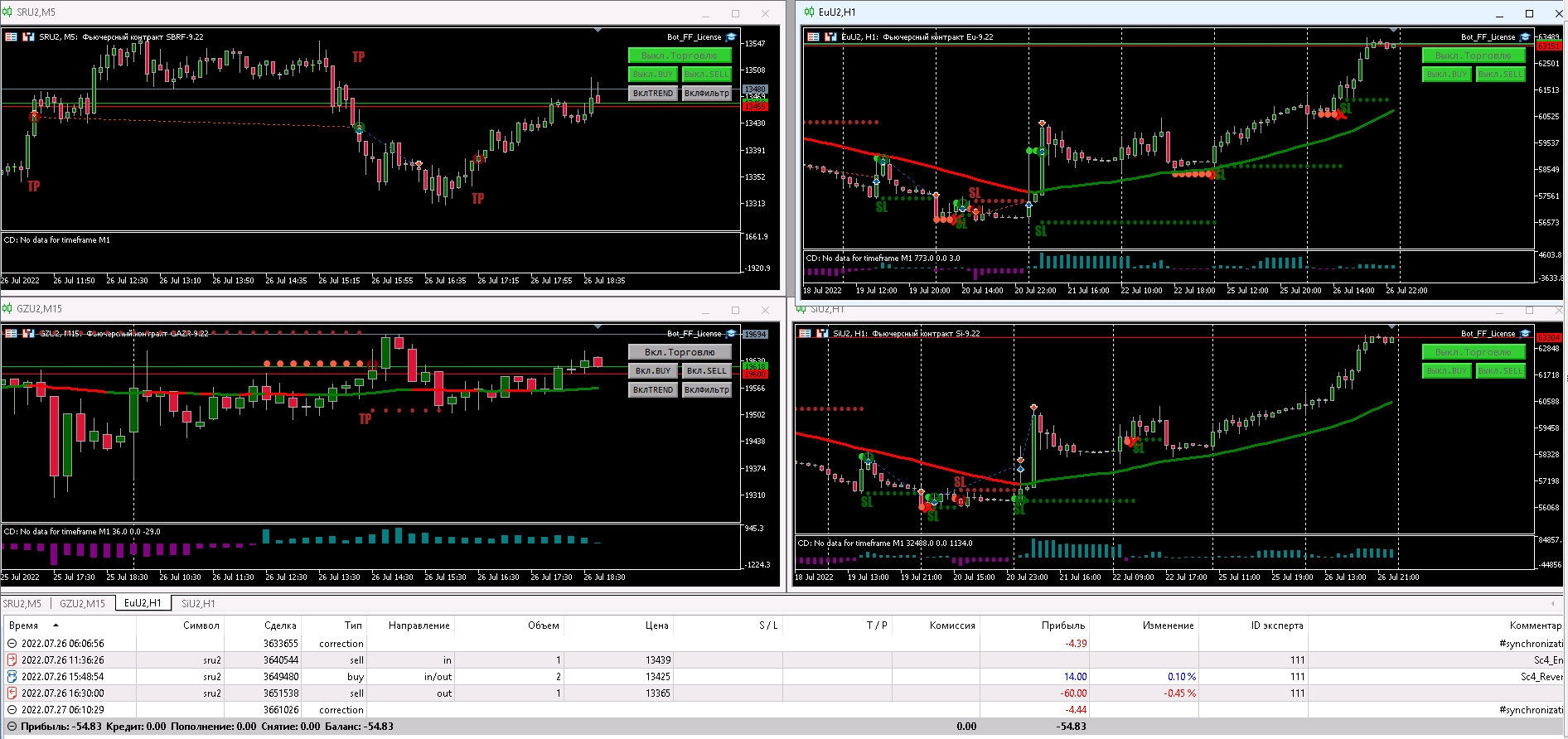Screen dimensions: 1568x739
Task: Toggle Выкл.BUY on the SRU2,M5 chart
Action: pos(653,75)
